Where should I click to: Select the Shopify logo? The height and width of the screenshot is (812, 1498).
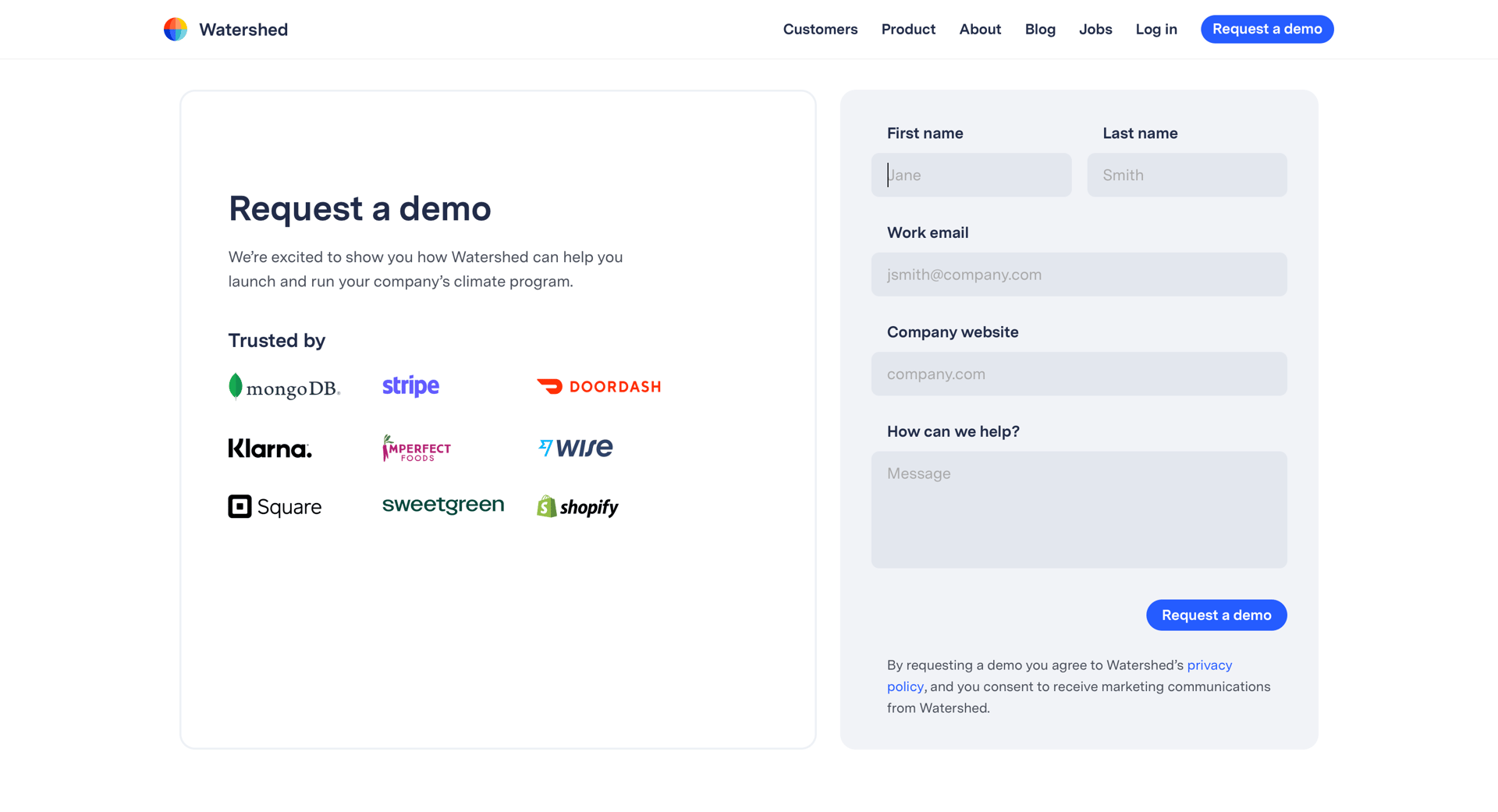click(x=577, y=505)
